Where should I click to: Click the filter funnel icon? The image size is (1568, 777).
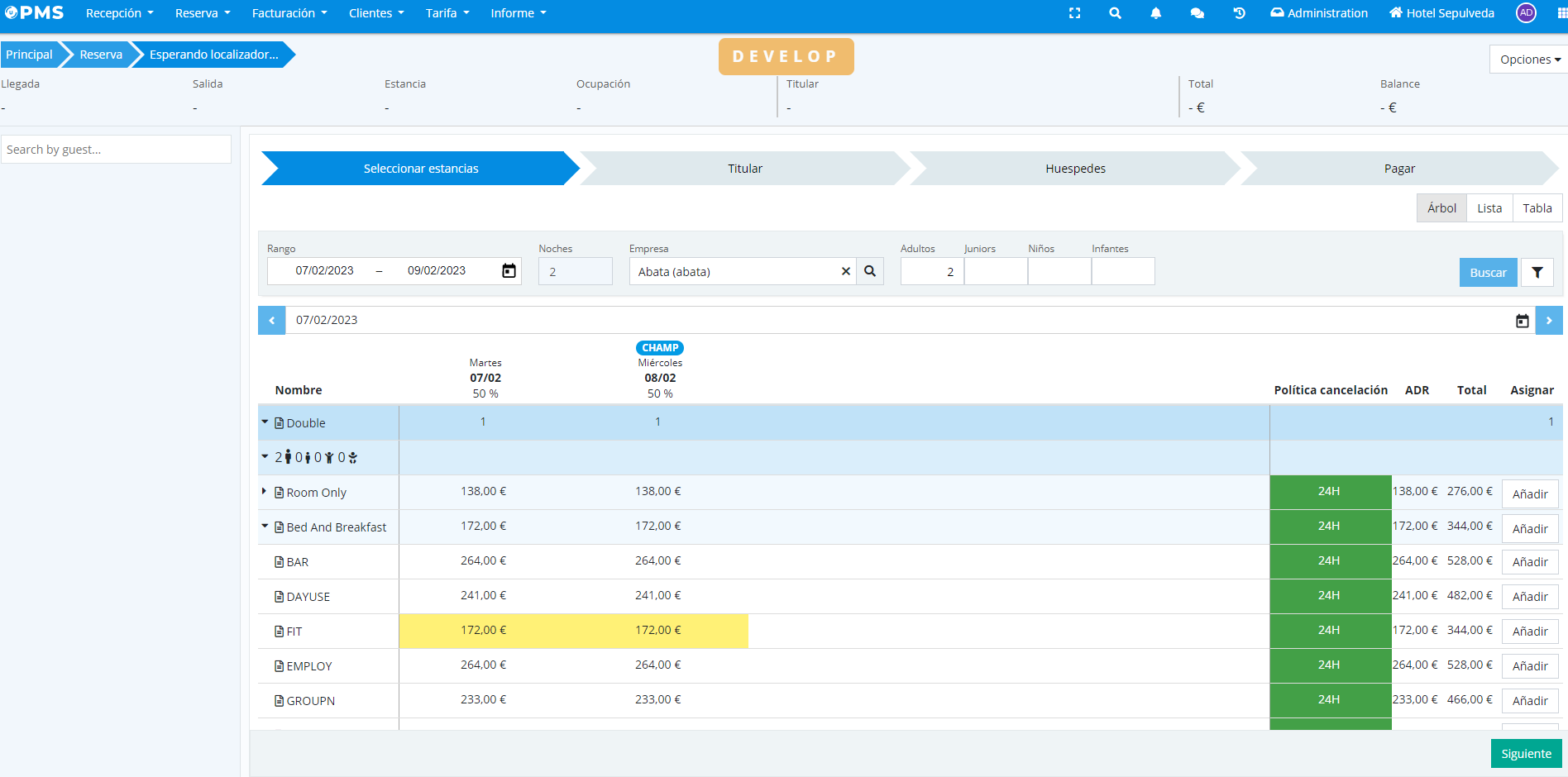coord(1537,273)
